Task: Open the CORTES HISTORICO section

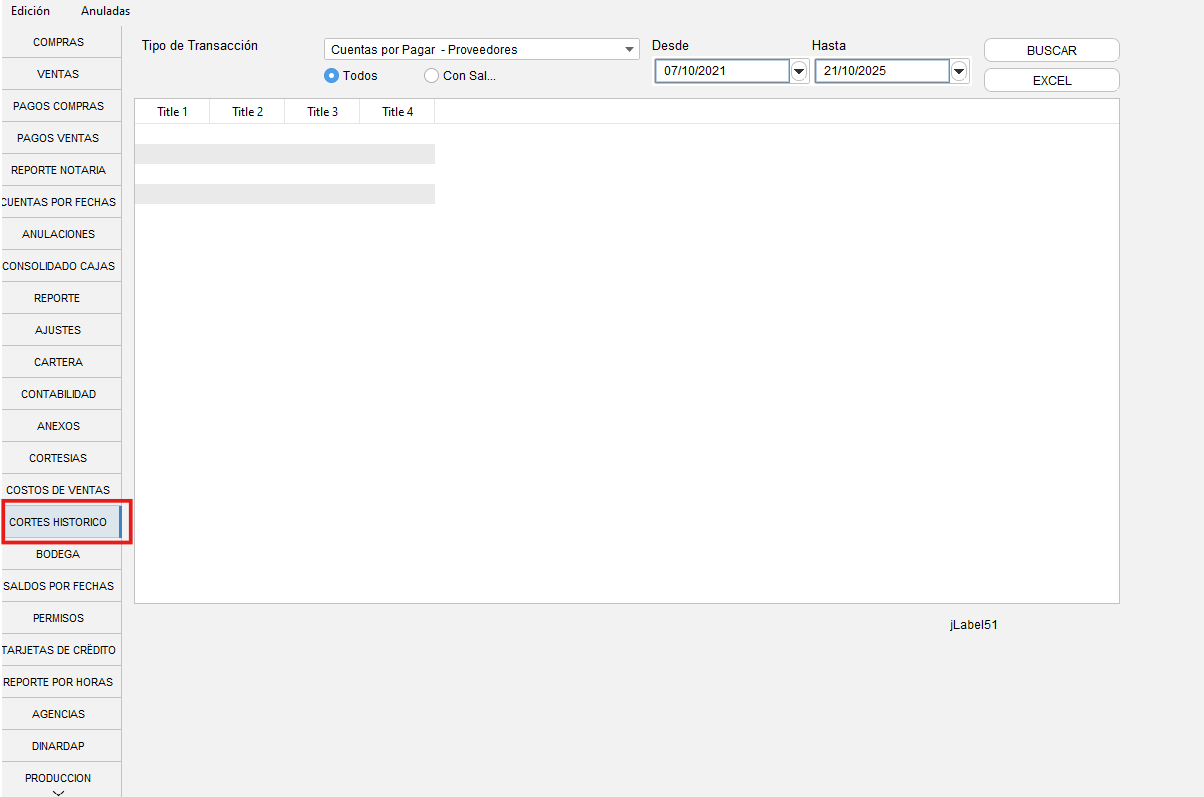Action: point(58,522)
